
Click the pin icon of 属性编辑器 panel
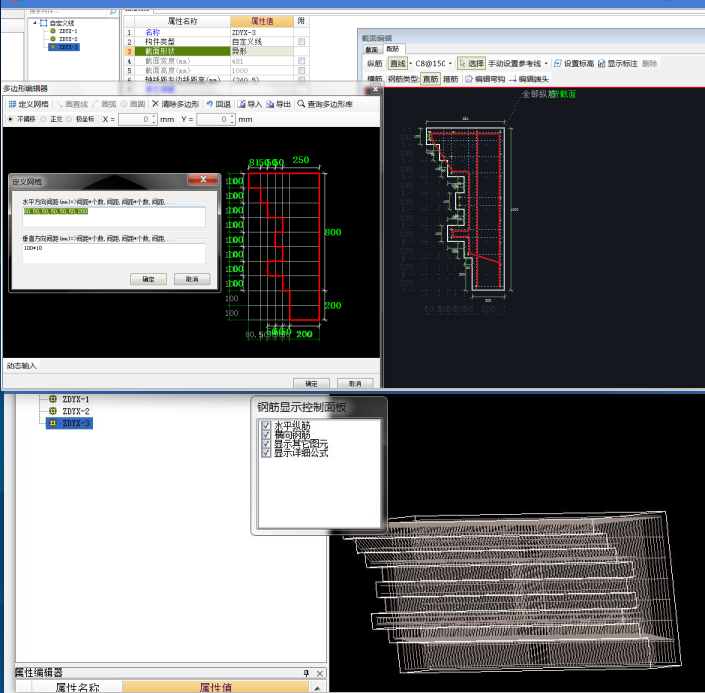click(306, 673)
